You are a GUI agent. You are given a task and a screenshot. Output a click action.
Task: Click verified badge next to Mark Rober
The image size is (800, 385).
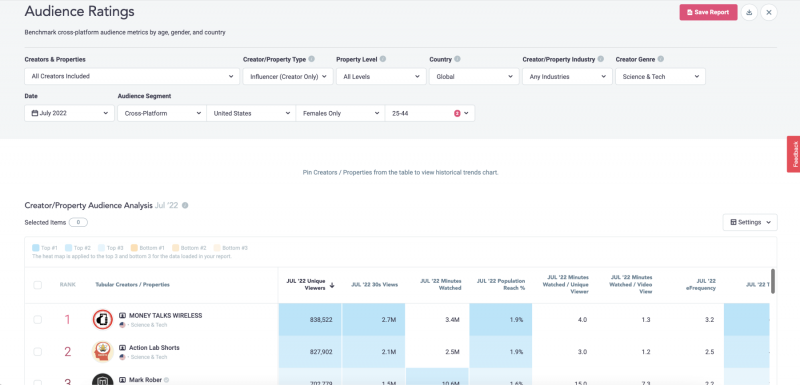166,380
